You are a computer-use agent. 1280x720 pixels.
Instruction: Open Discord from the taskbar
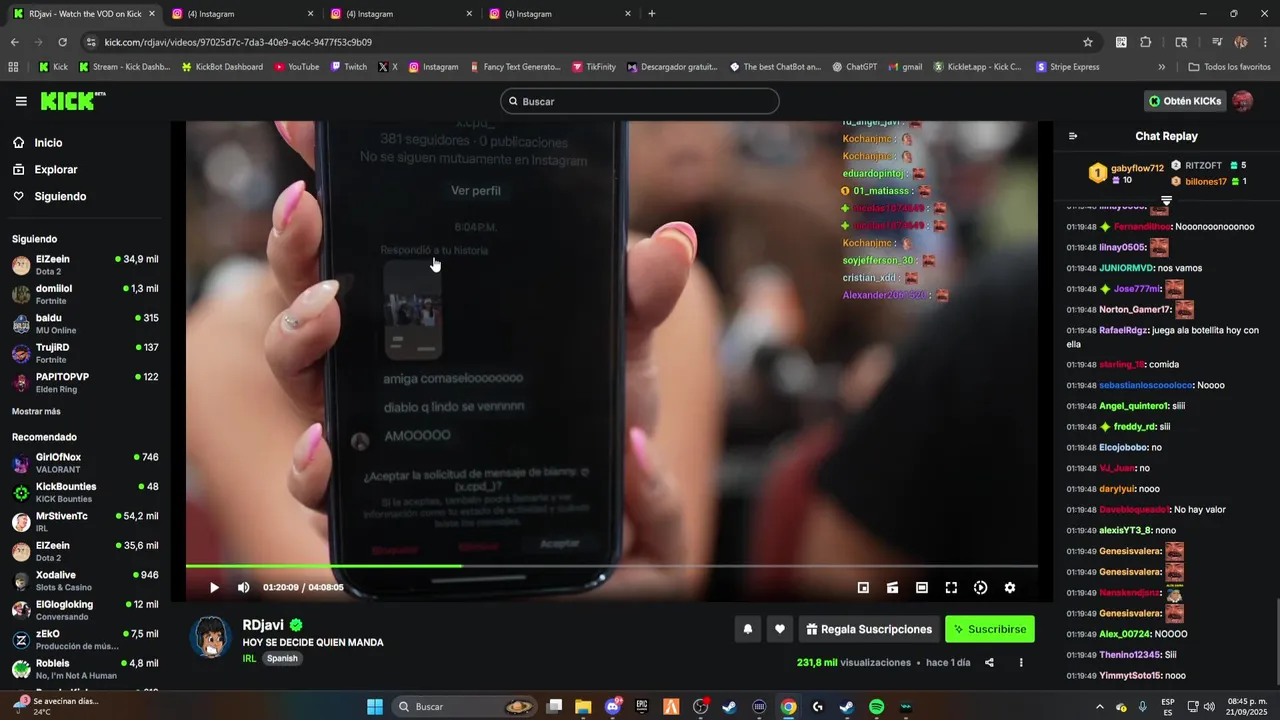[x=613, y=707]
